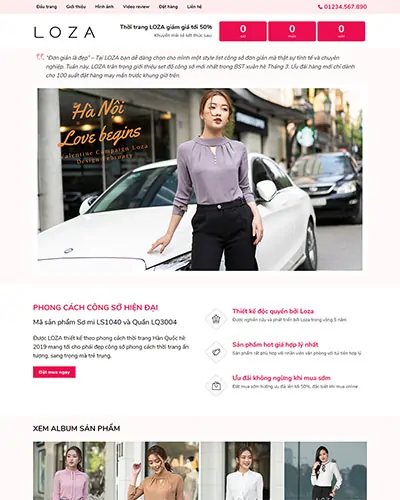Go to the Giới thiệu menu item
The image size is (400, 500).
[x=76, y=7]
